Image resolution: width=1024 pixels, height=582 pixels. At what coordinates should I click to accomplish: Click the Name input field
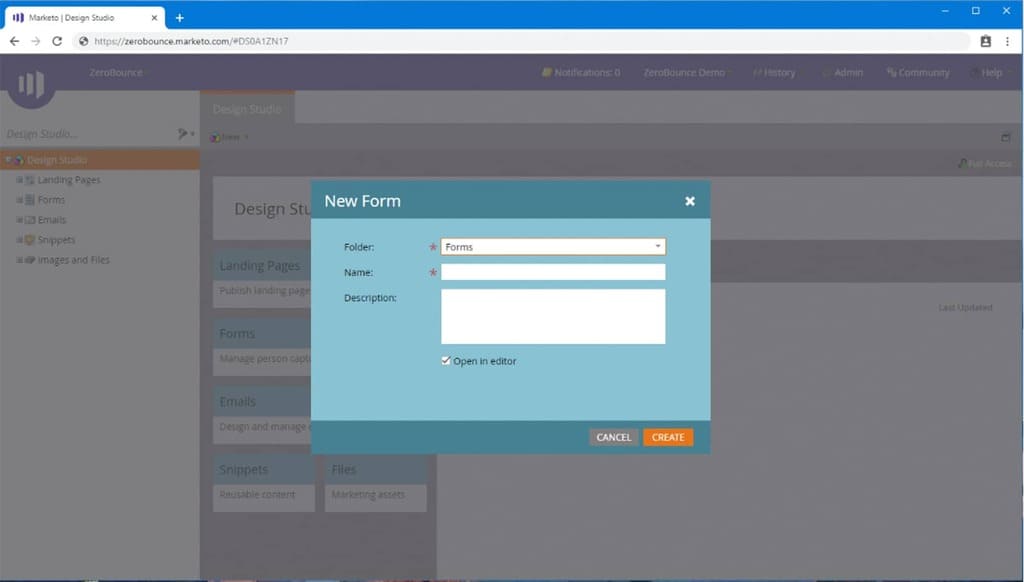tap(553, 272)
